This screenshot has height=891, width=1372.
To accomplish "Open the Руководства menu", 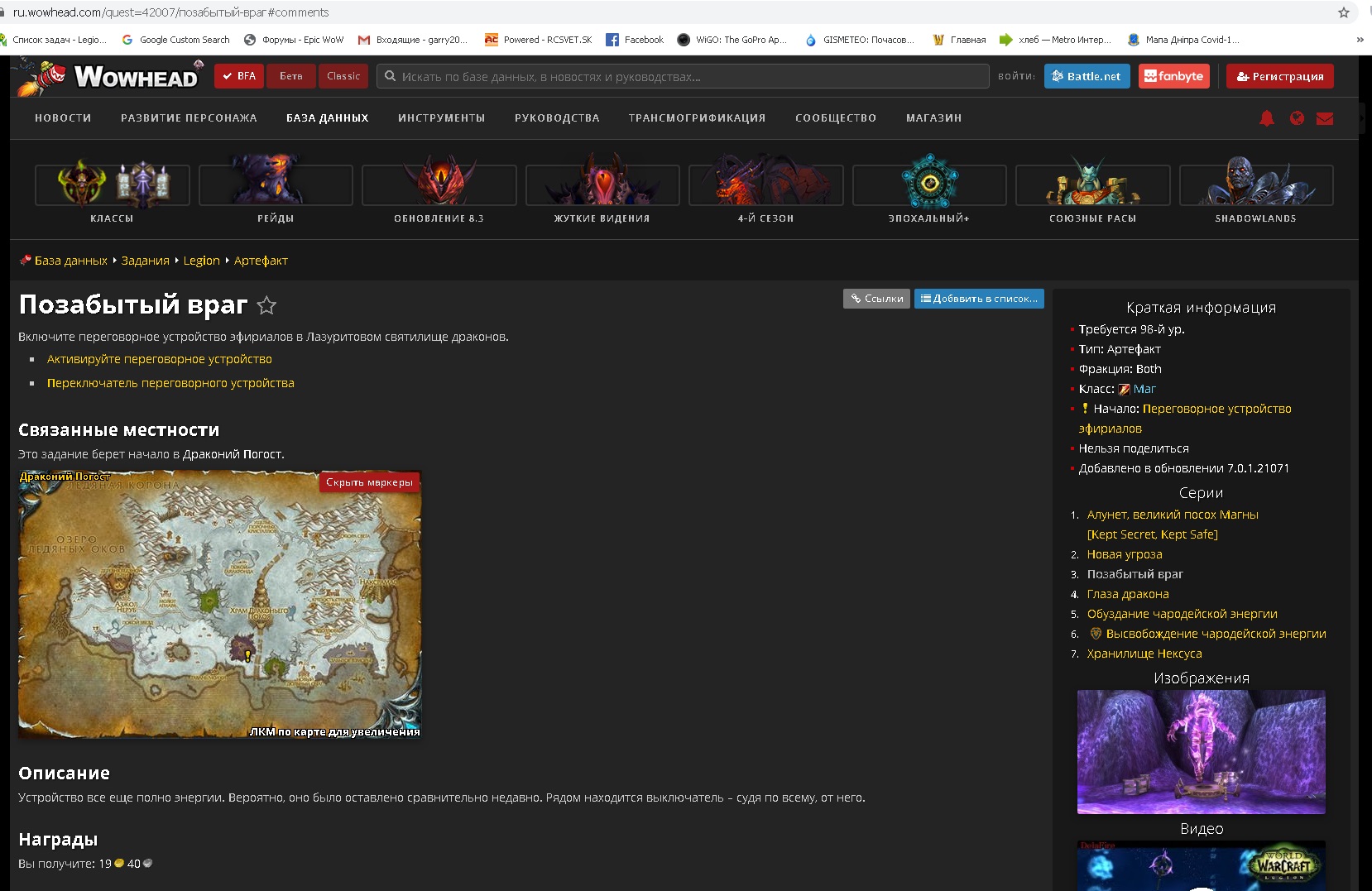I will (557, 118).
